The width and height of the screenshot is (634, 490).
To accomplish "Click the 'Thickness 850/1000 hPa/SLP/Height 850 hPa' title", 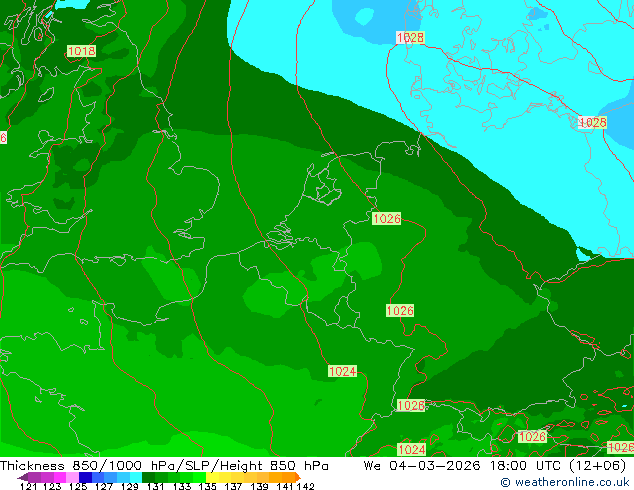I will [x=164, y=466].
